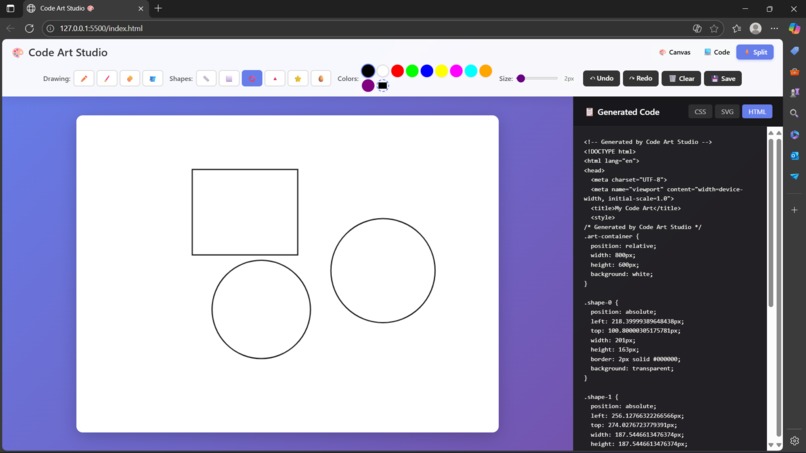This screenshot has width=806, height=453.
Task: Open the browser profile avatar
Action: tap(755, 28)
